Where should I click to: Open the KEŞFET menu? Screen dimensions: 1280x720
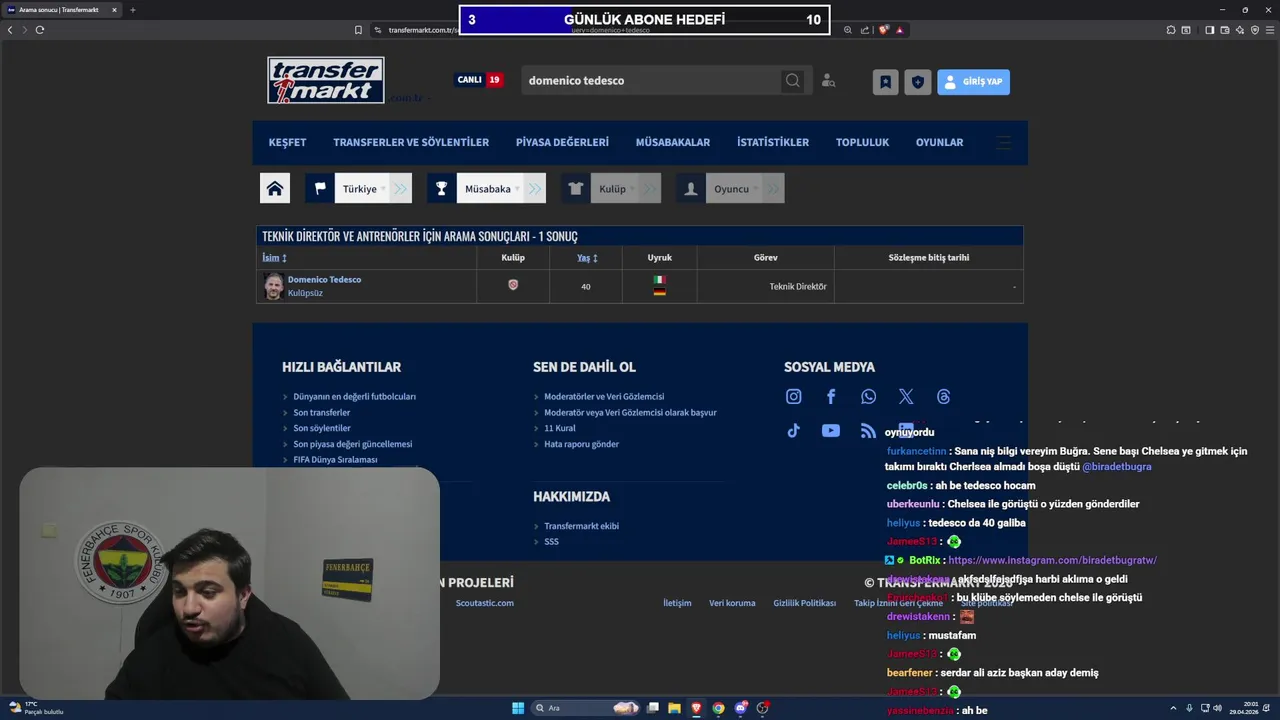[x=287, y=142]
